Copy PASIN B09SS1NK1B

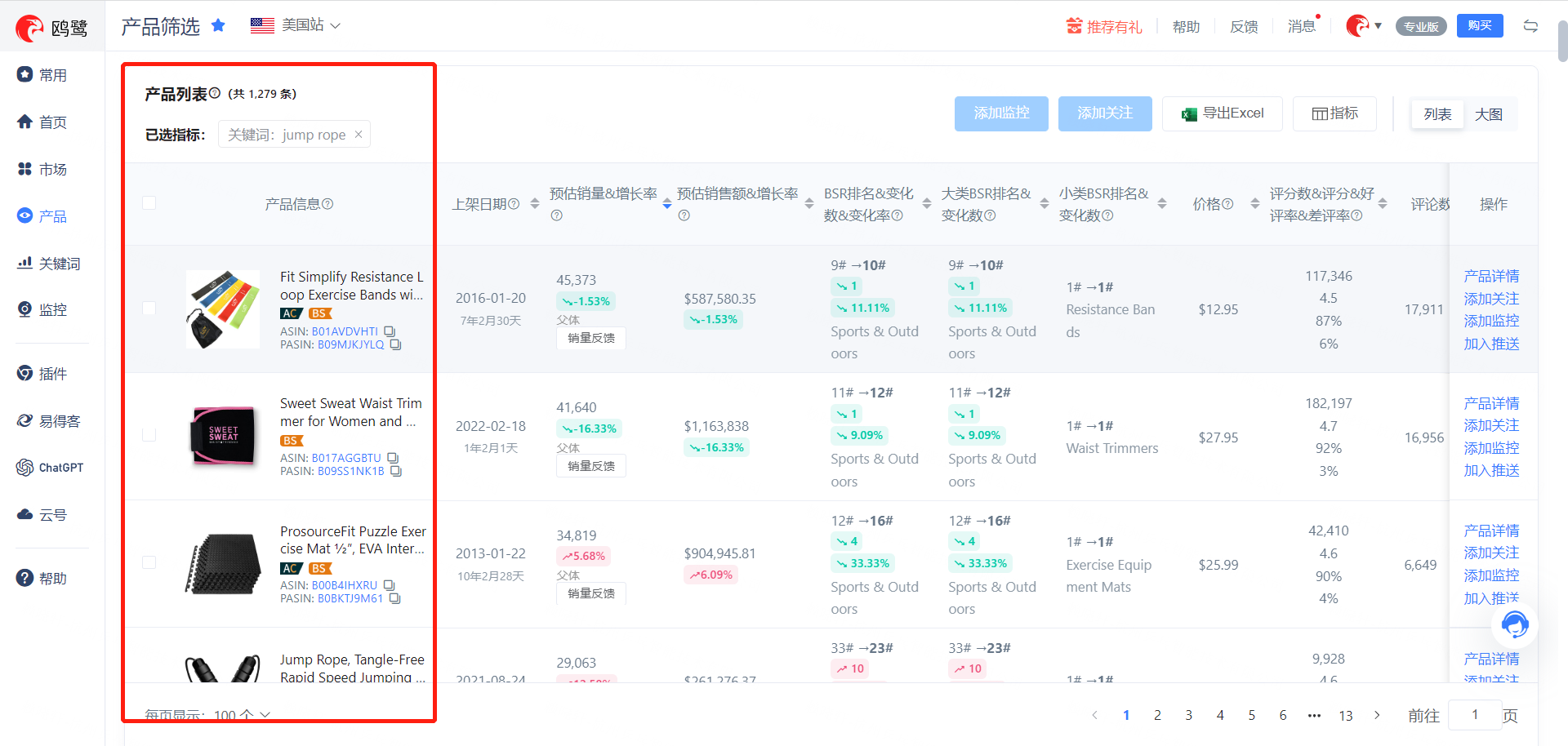tap(396, 471)
